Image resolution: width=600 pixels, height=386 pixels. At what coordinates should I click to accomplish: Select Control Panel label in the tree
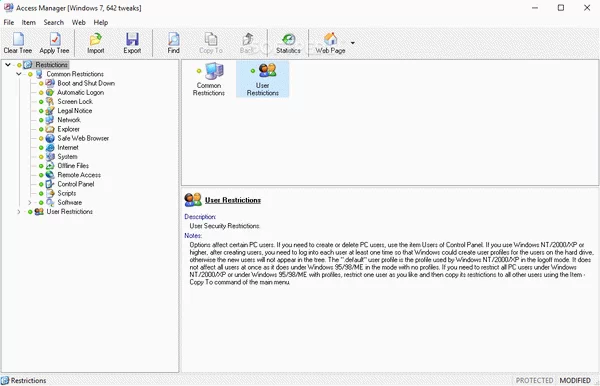point(76,184)
